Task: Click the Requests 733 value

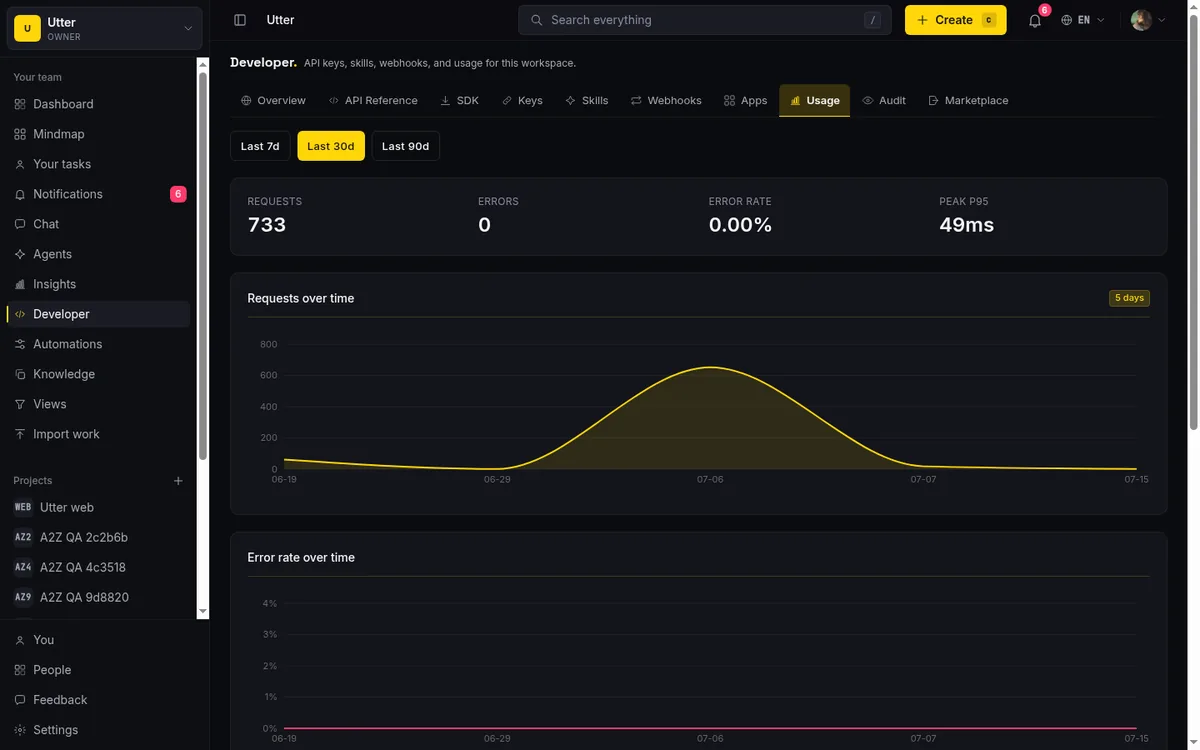Action: point(267,225)
